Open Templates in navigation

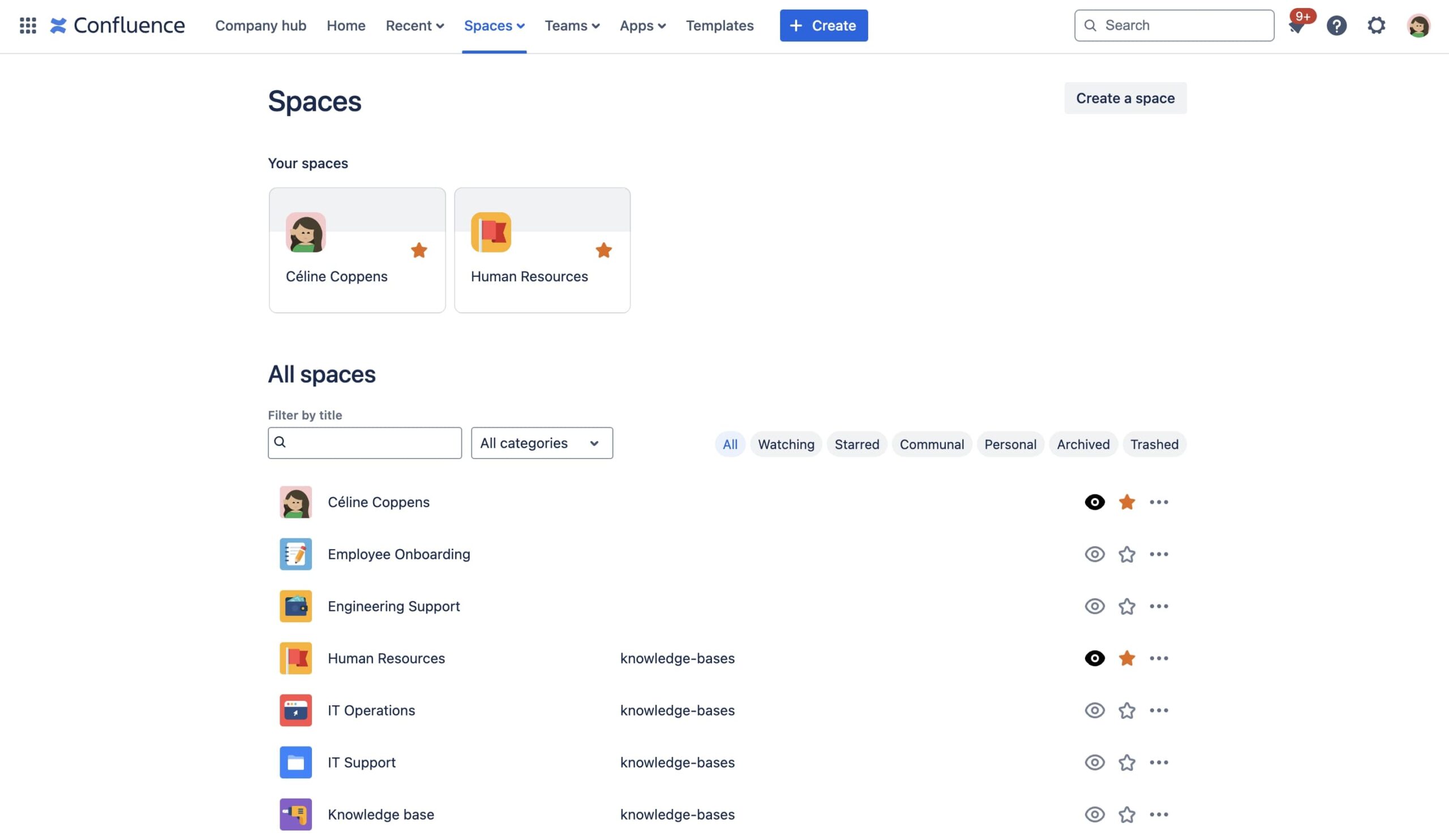tap(719, 25)
